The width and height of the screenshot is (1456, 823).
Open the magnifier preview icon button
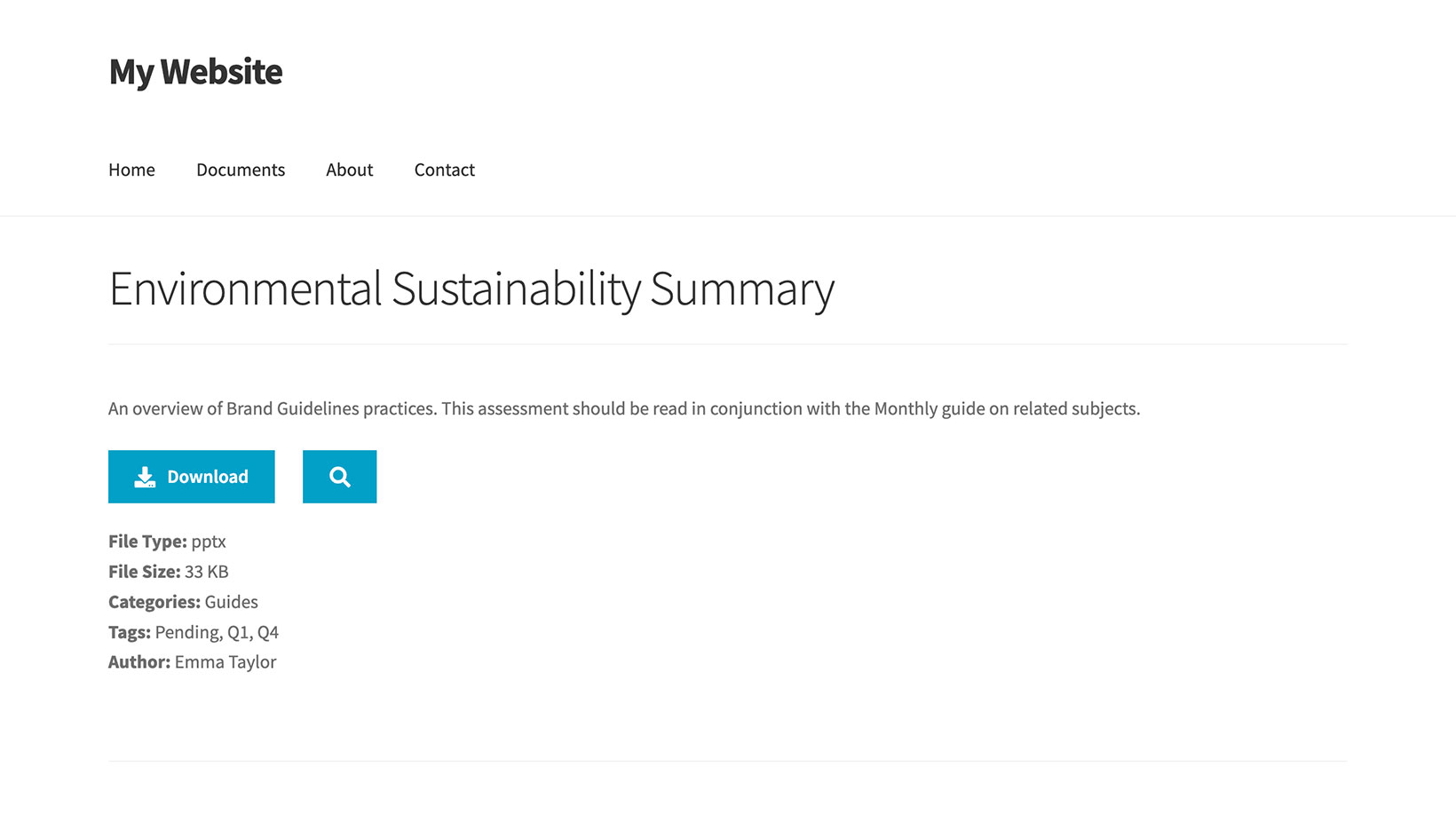(x=339, y=477)
